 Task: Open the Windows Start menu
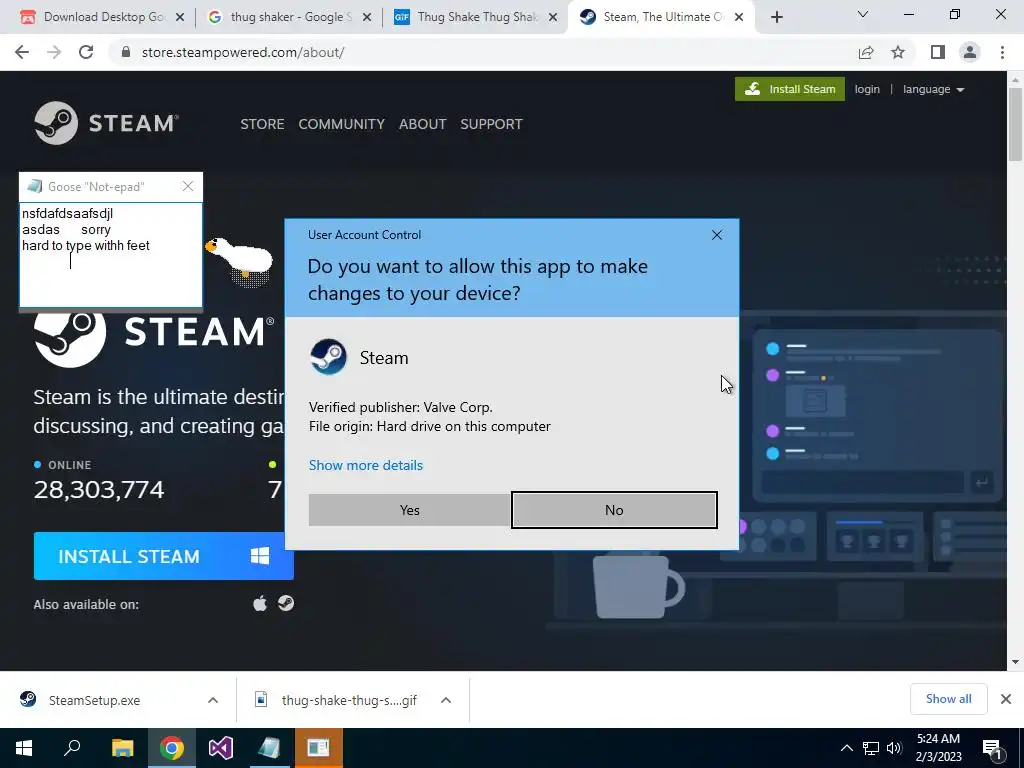tap(24, 748)
